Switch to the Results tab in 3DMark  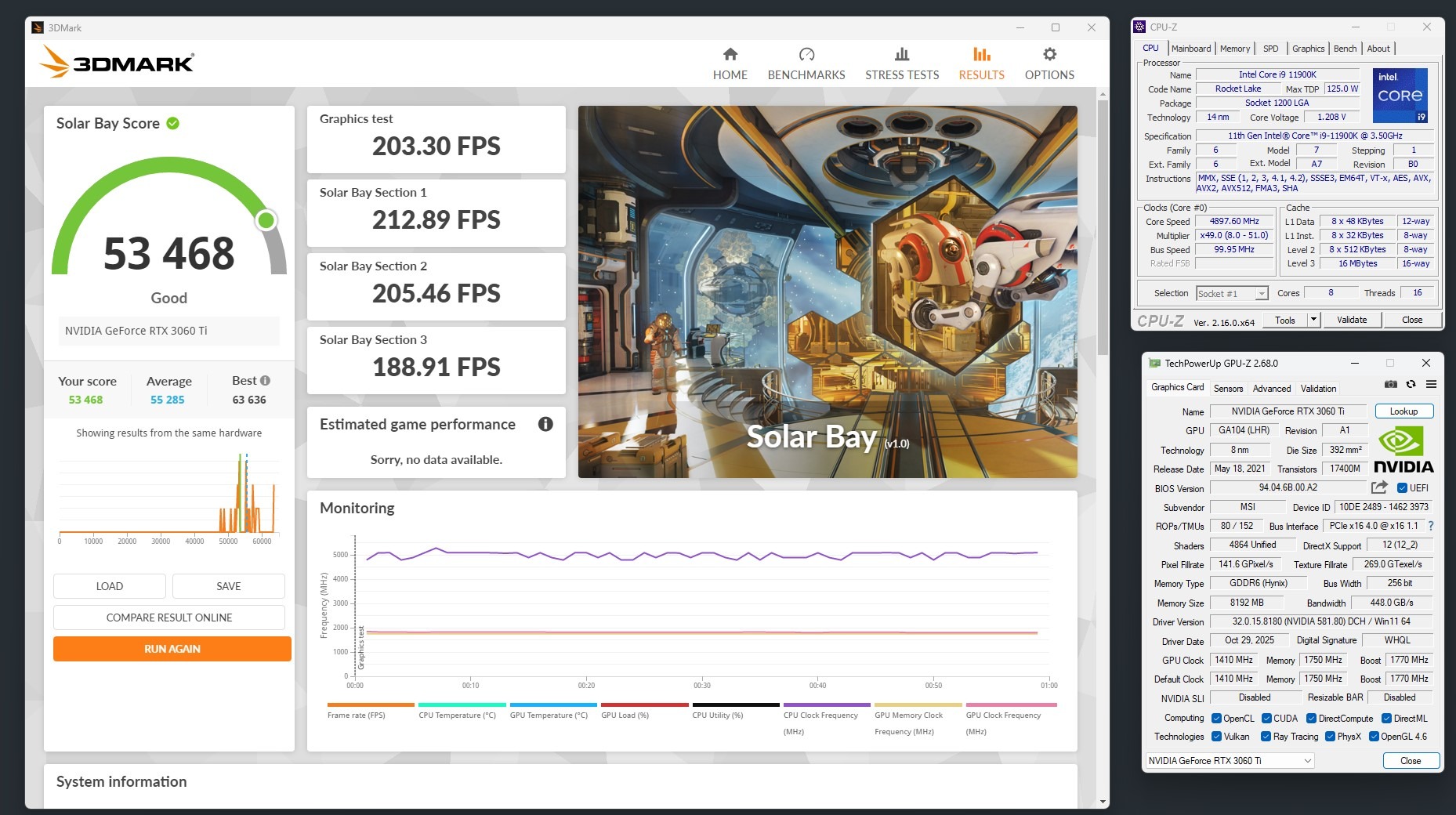[981, 63]
